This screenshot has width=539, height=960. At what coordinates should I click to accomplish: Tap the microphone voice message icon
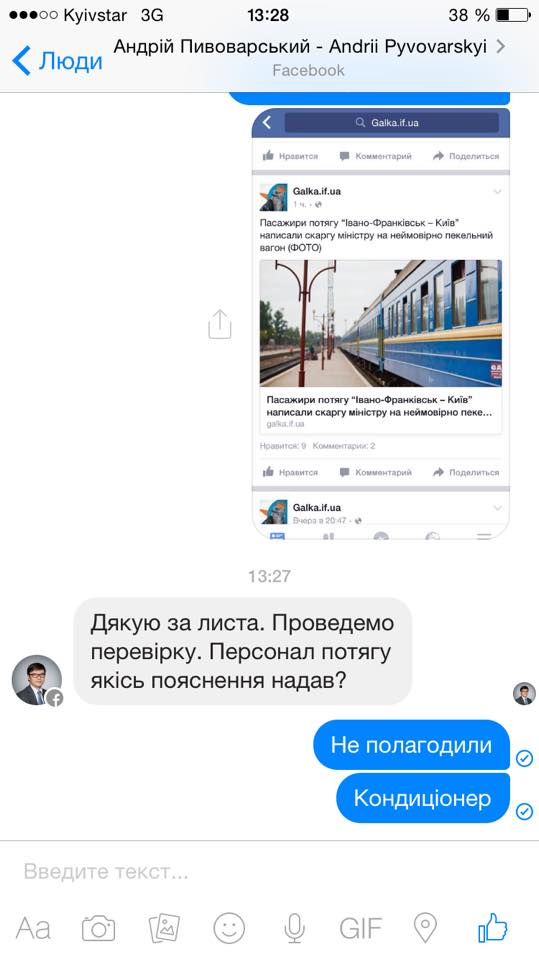click(x=295, y=928)
